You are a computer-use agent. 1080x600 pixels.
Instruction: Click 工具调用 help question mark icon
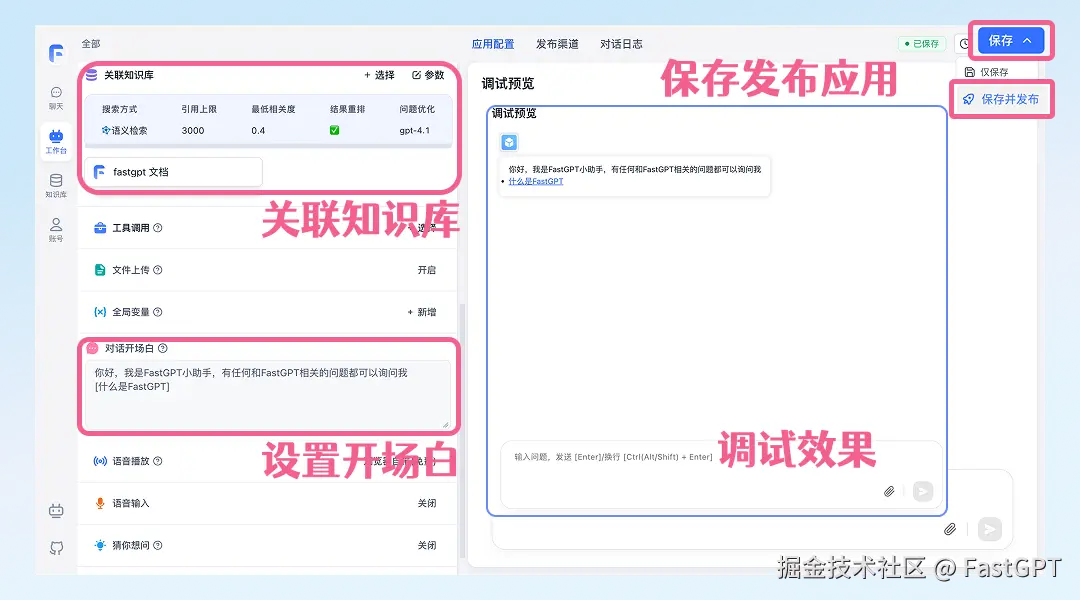[158, 228]
